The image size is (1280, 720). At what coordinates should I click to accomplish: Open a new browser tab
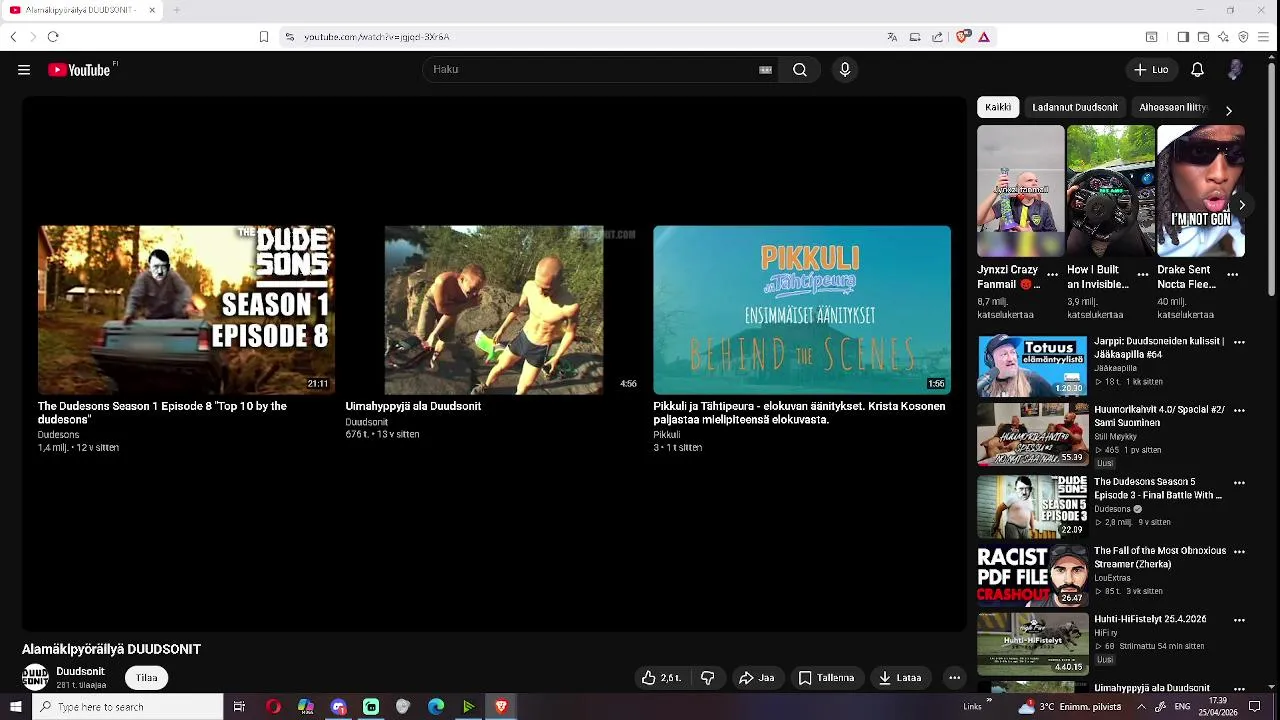pyautogui.click(x=176, y=10)
